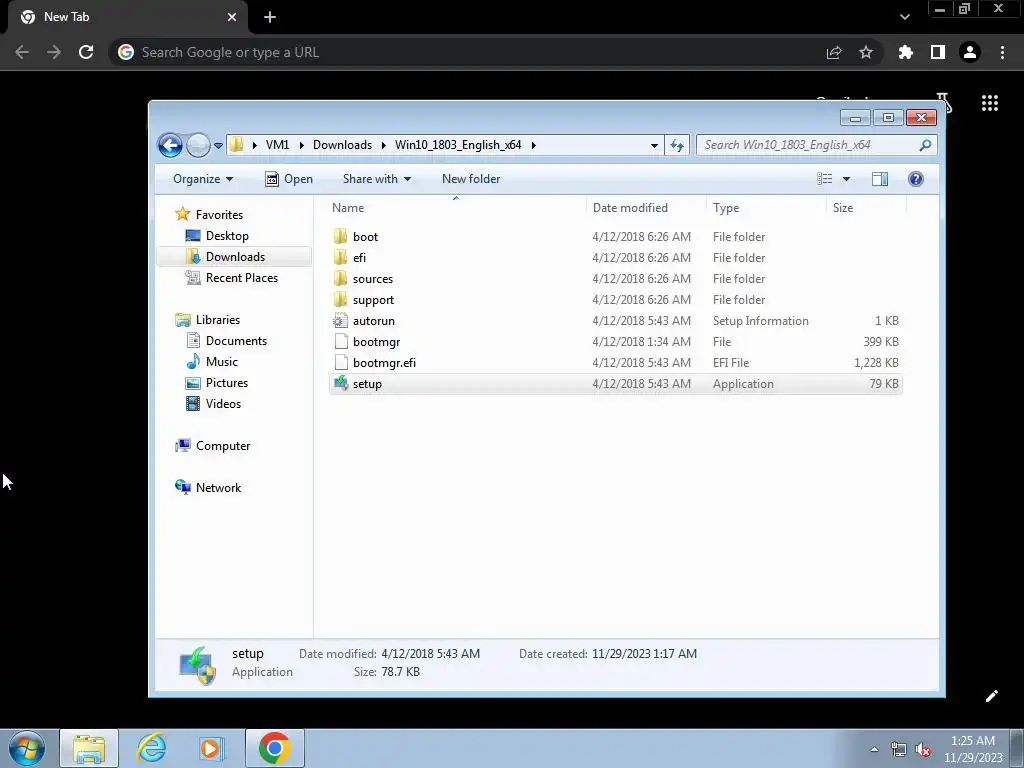This screenshot has height=768, width=1024.
Task: Open the address bar history dropdown
Action: [x=654, y=146]
